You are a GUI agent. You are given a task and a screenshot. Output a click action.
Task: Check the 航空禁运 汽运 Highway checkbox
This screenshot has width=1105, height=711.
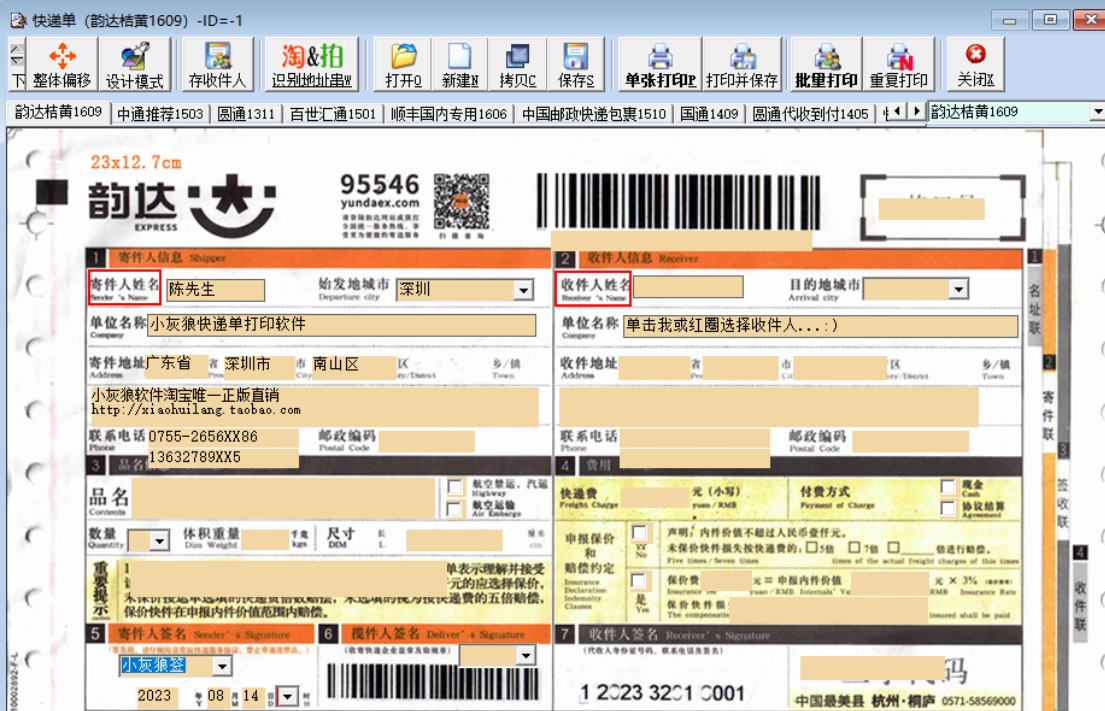[455, 487]
